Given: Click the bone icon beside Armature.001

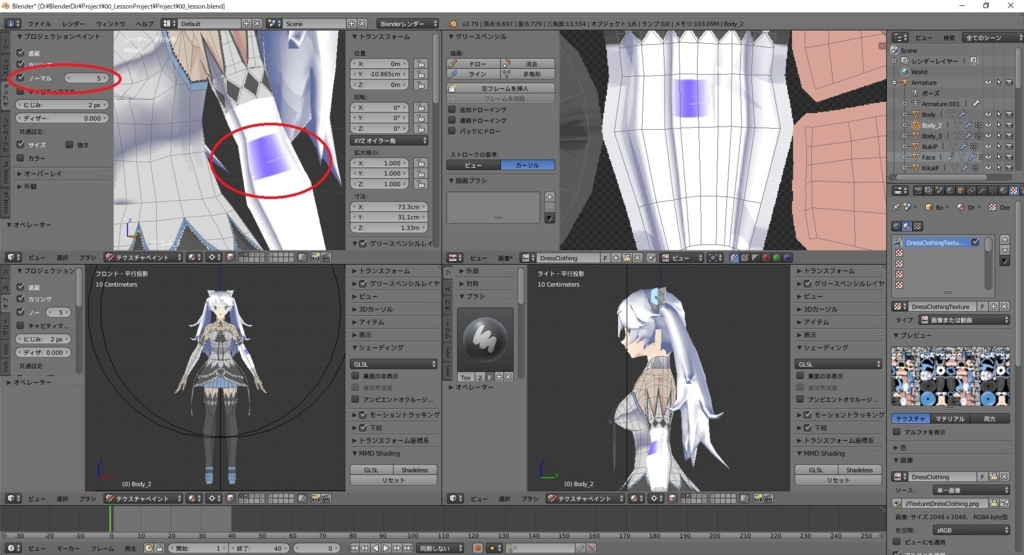Looking at the screenshot, I should pos(976,104).
